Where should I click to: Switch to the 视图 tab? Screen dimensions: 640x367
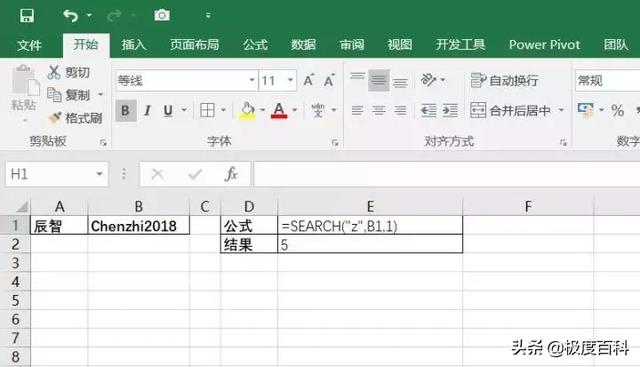pyautogui.click(x=400, y=44)
